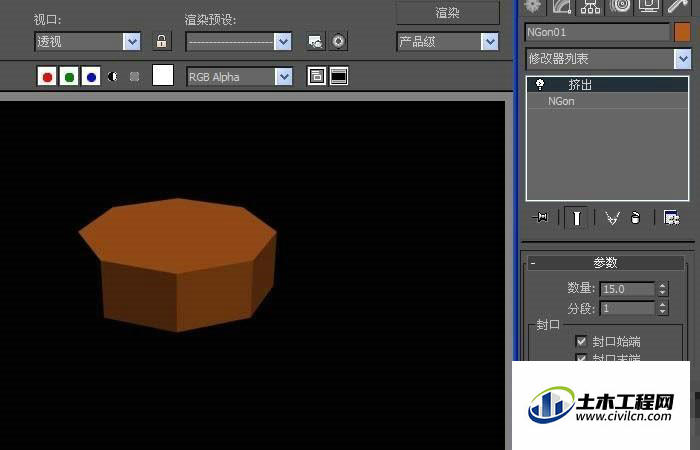
Task: Open the 修改器列表 modifier list dropdown
Action: click(x=609, y=59)
